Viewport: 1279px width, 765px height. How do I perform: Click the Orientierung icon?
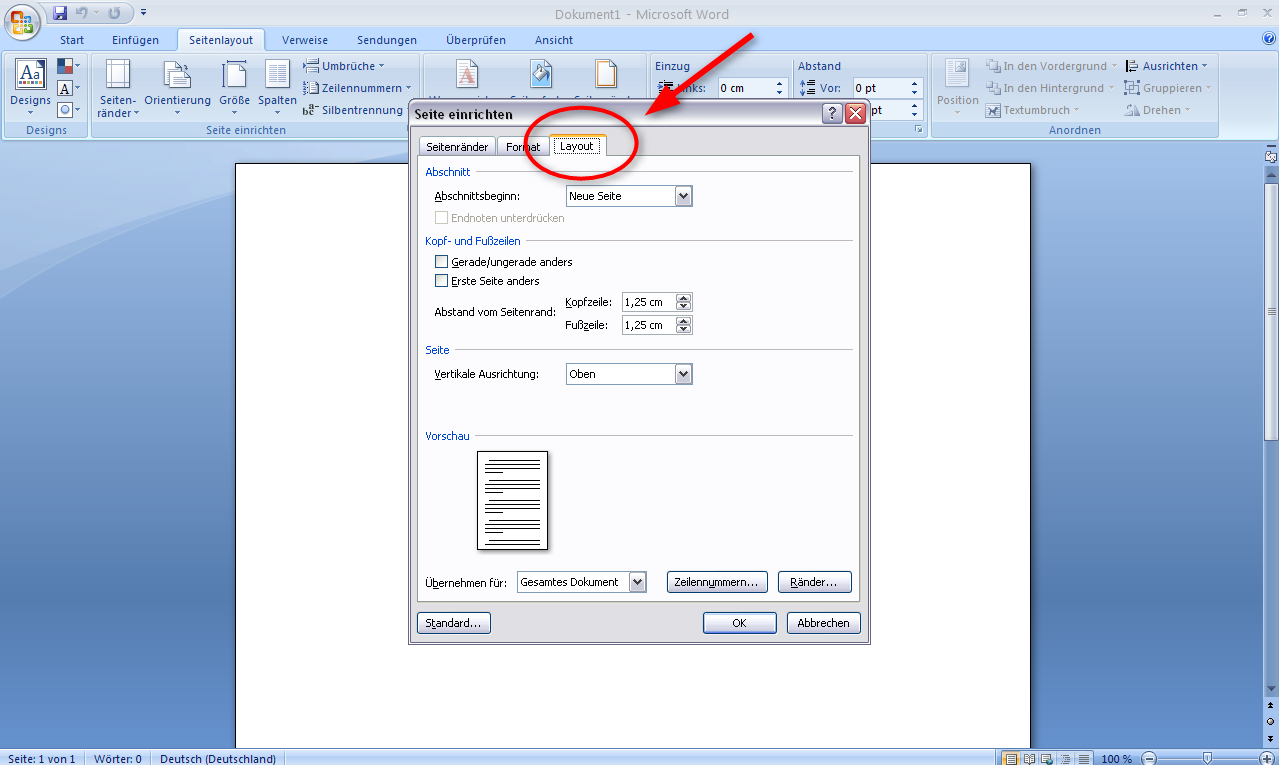coord(177,86)
